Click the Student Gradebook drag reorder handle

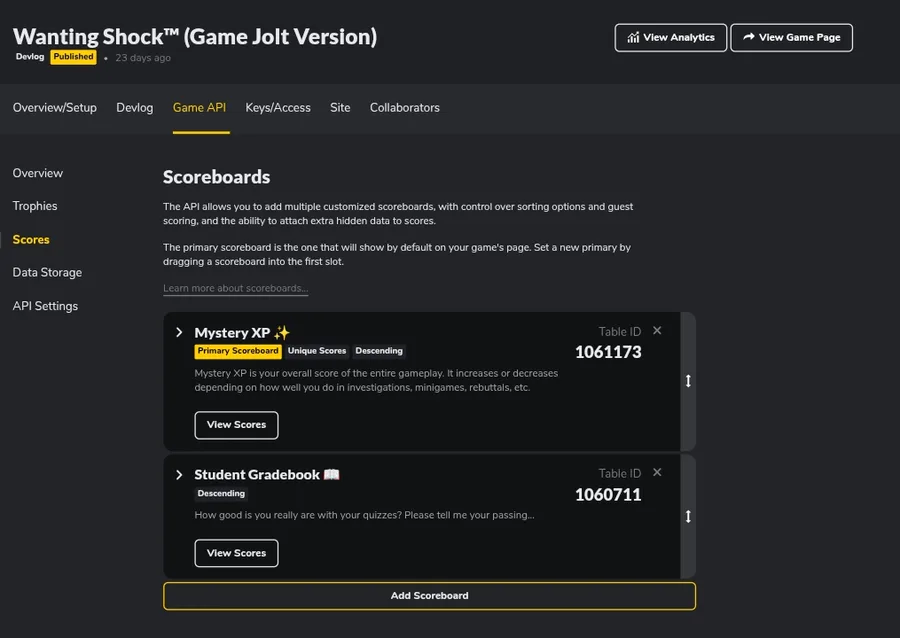(688, 517)
